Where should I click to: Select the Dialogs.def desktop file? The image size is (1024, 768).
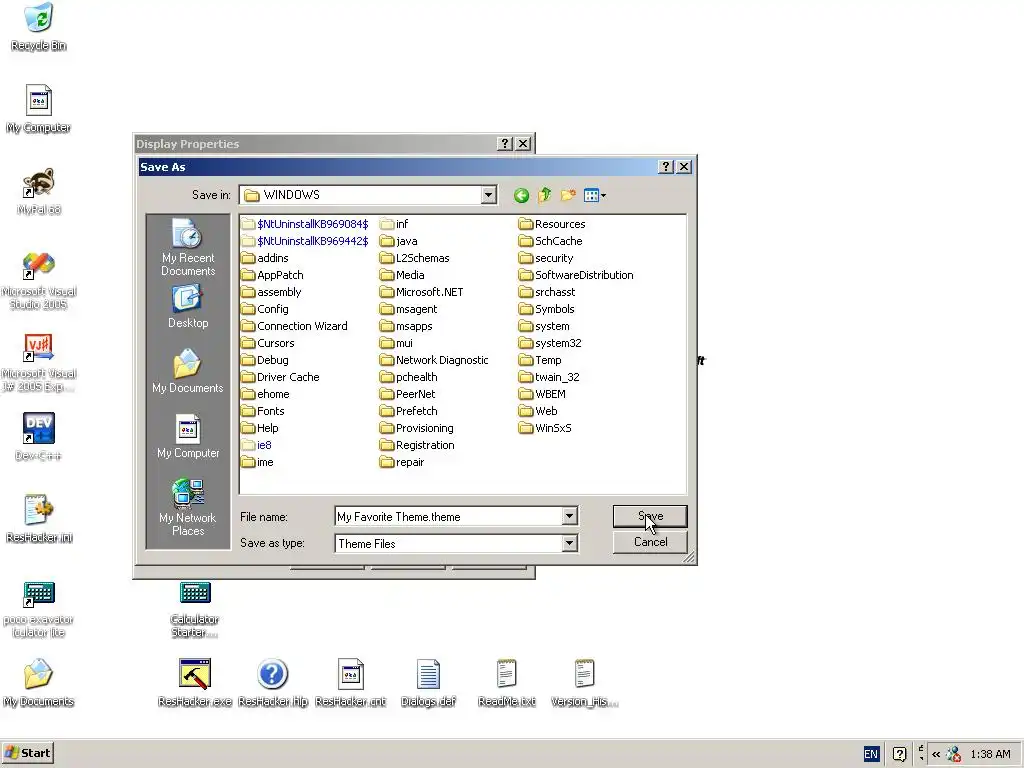click(x=428, y=683)
